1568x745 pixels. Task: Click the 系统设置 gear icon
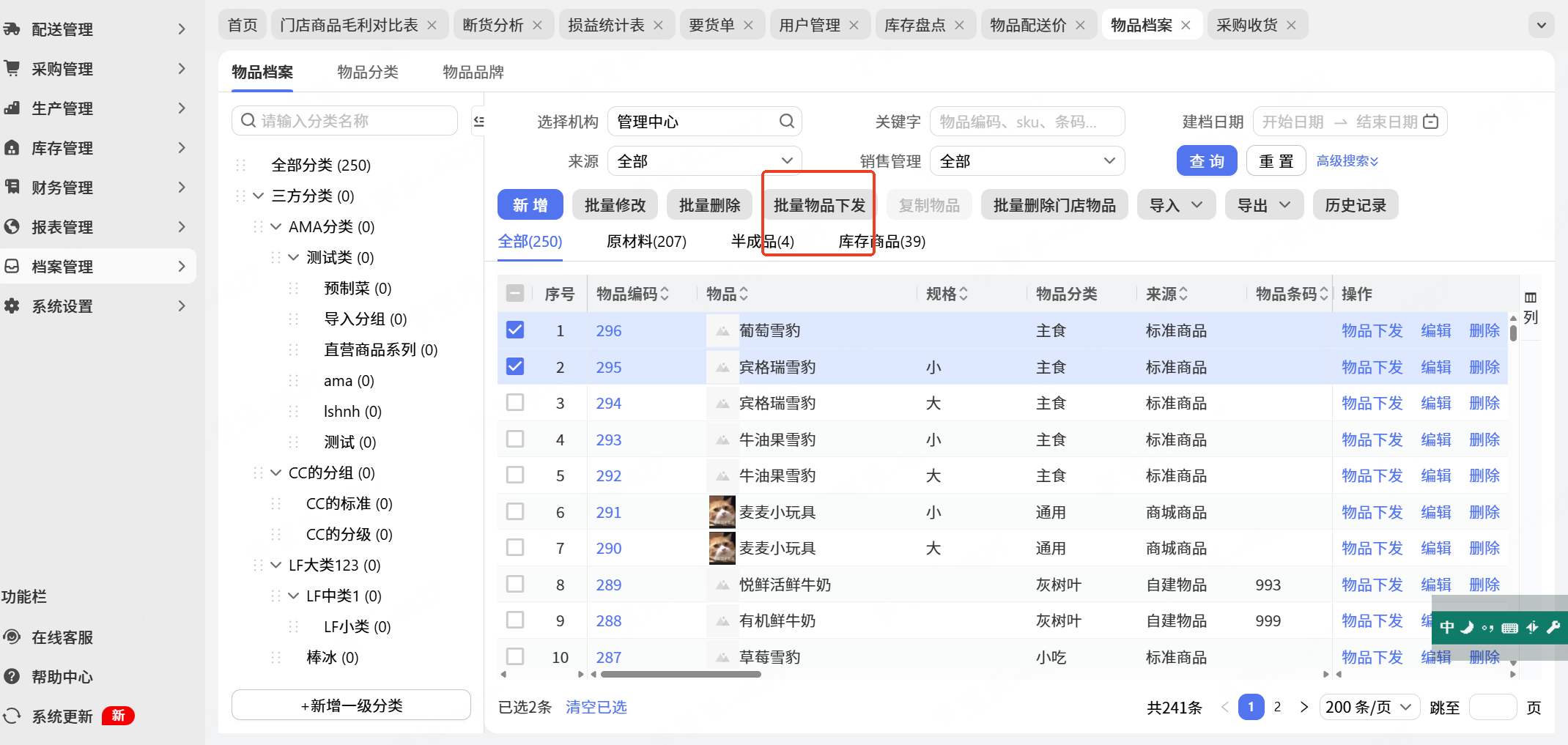point(12,306)
